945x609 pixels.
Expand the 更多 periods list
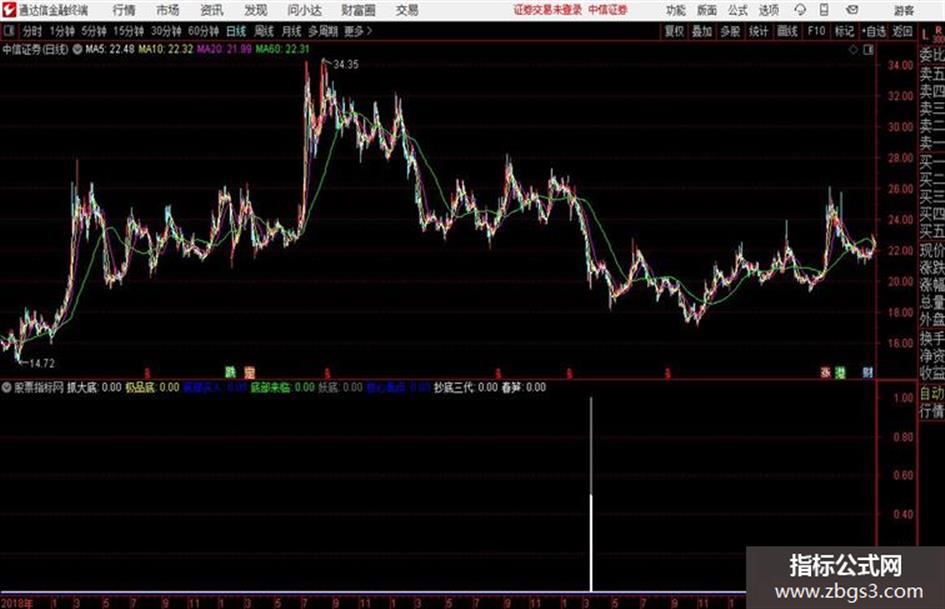pos(358,31)
